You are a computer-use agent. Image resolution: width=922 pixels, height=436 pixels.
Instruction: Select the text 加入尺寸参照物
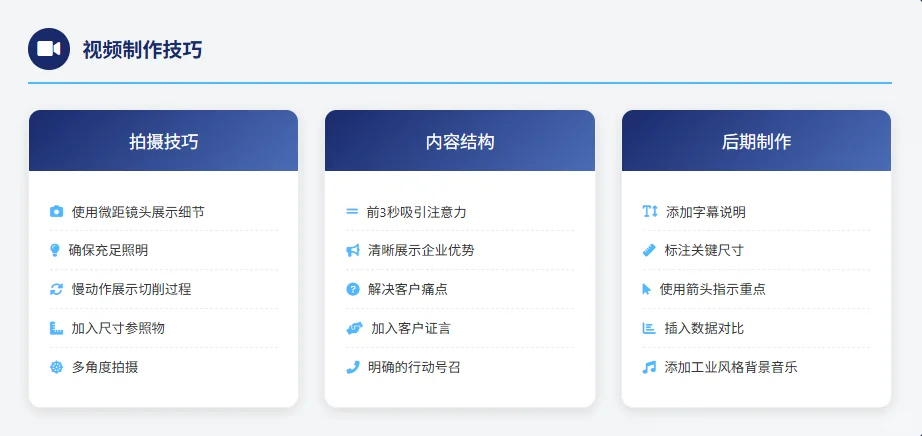point(118,328)
